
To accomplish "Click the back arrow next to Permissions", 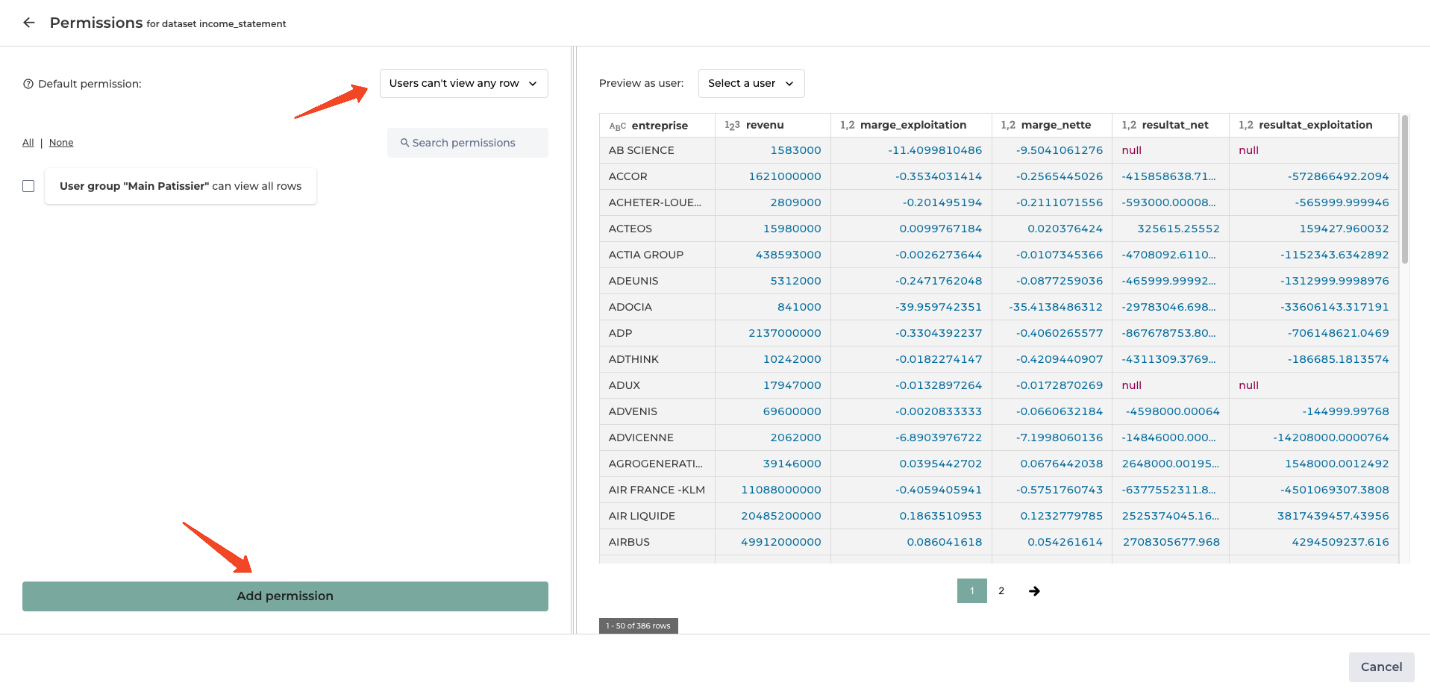I will point(29,23).
